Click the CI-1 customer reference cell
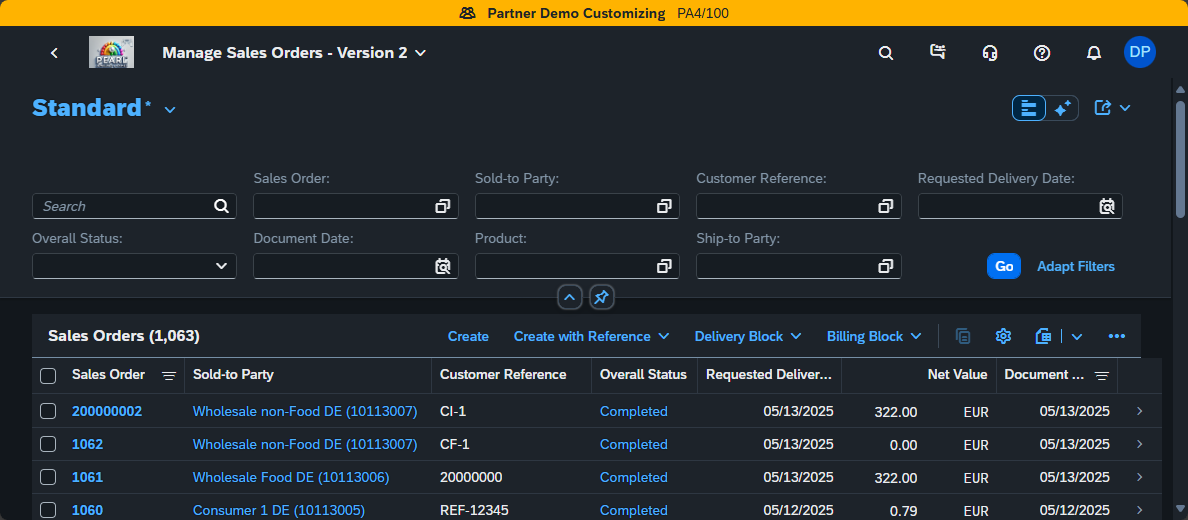This screenshot has height=520, width=1188. pyautogui.click(x=454, y=412)
